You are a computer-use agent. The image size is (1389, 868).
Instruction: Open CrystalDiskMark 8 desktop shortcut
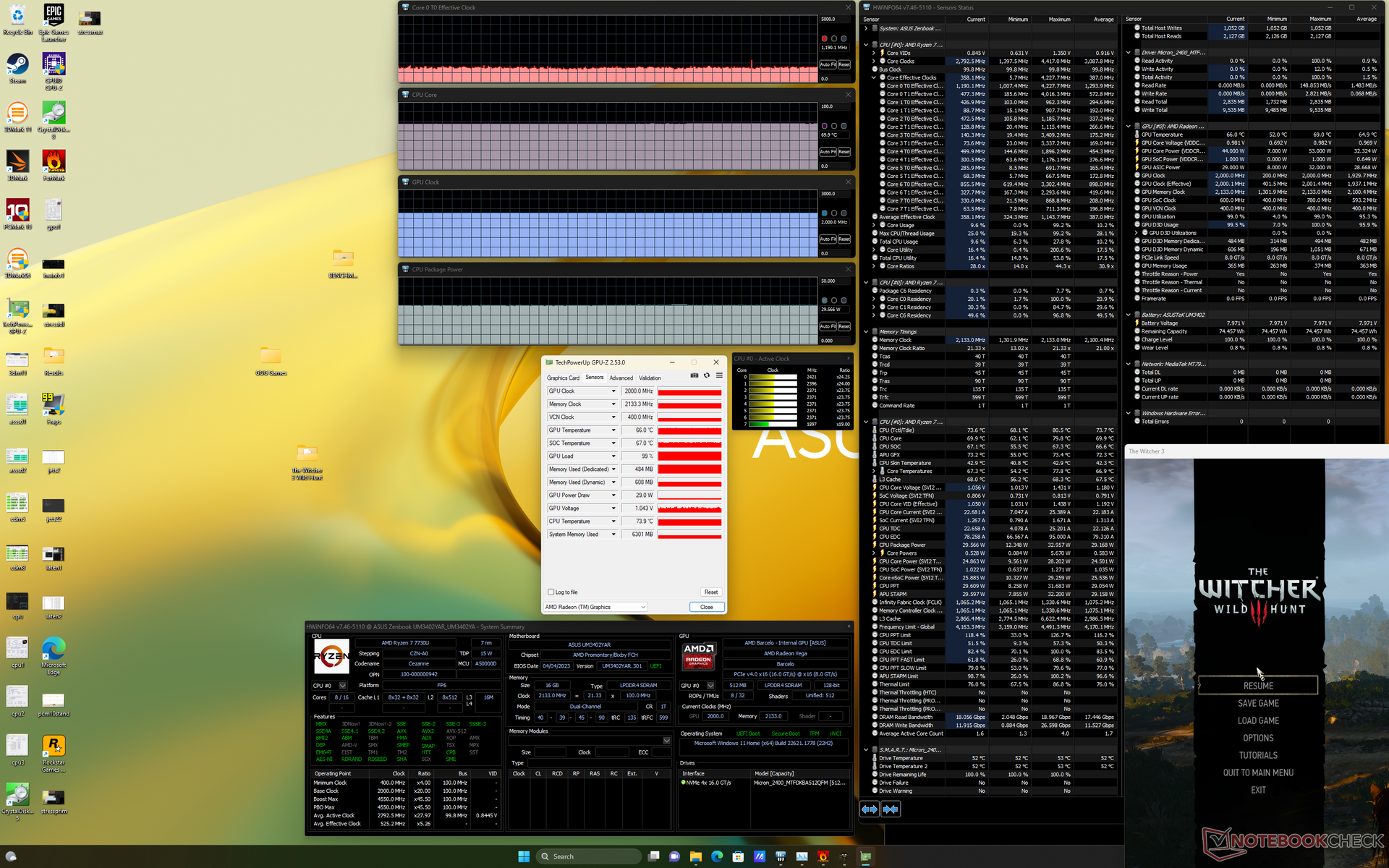(x=54, y=120)
